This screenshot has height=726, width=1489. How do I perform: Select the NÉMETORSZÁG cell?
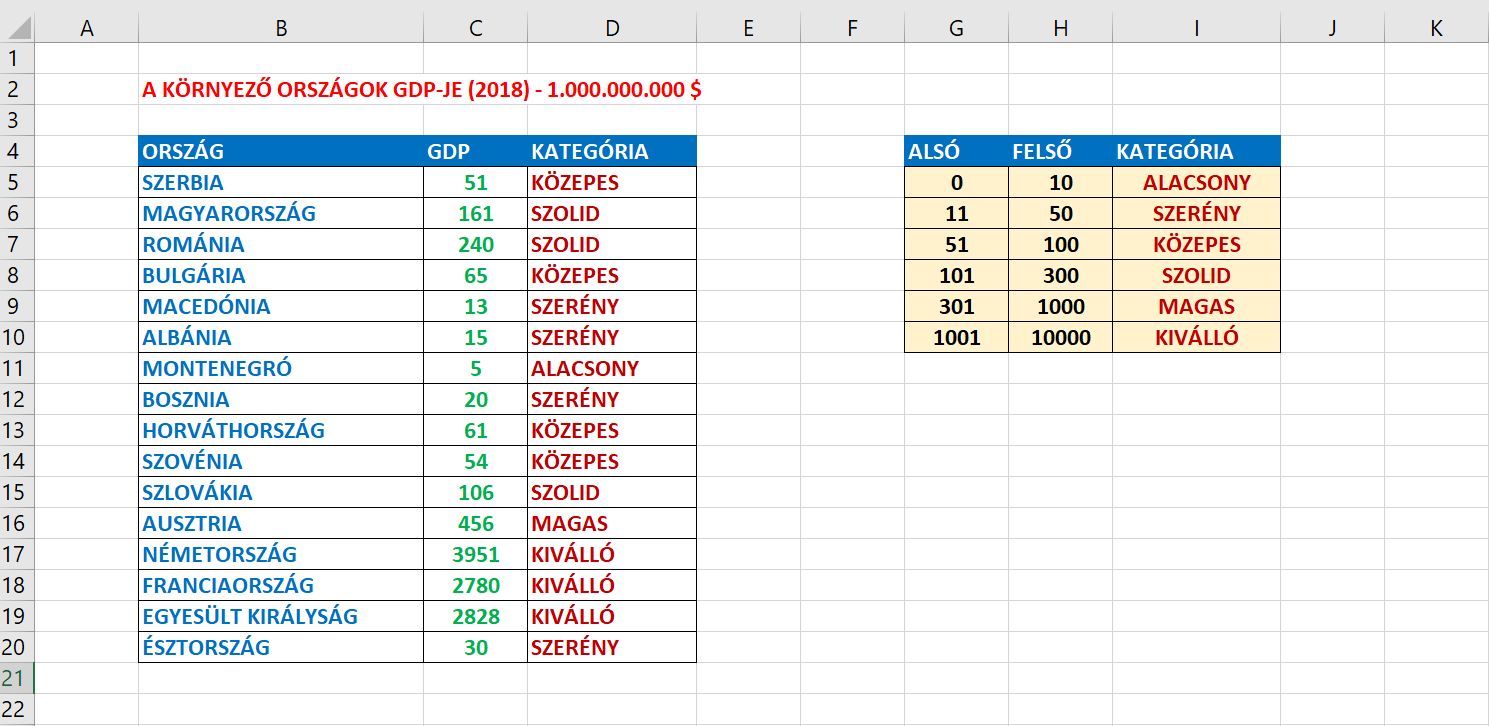281,554
